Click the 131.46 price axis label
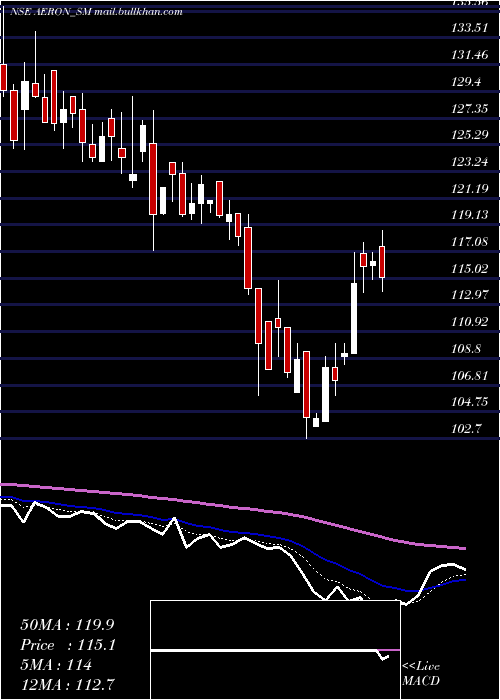 pyautogui.click(x=469, y=55)
